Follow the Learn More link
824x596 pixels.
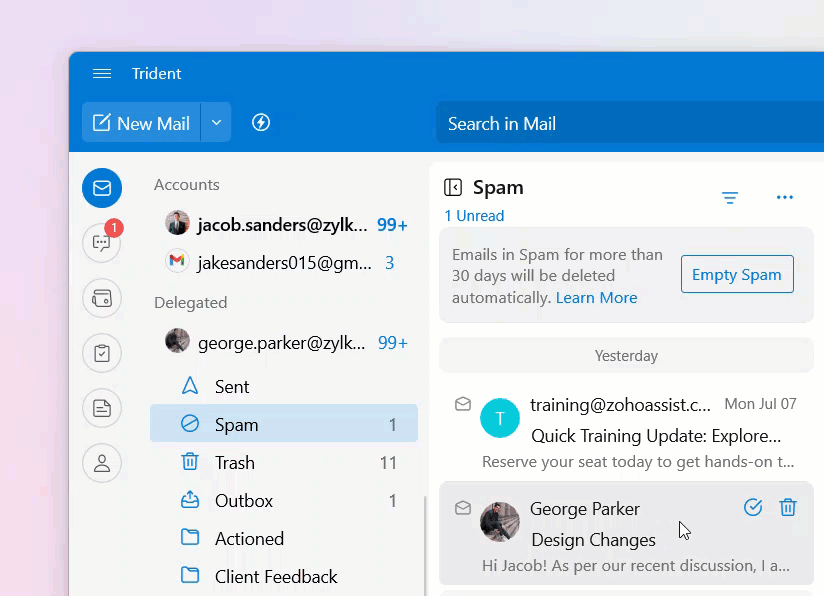tap(596, 298)
